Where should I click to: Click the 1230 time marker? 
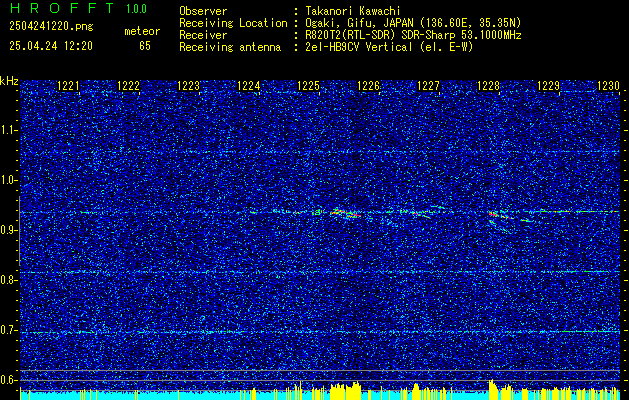point(609,86)
